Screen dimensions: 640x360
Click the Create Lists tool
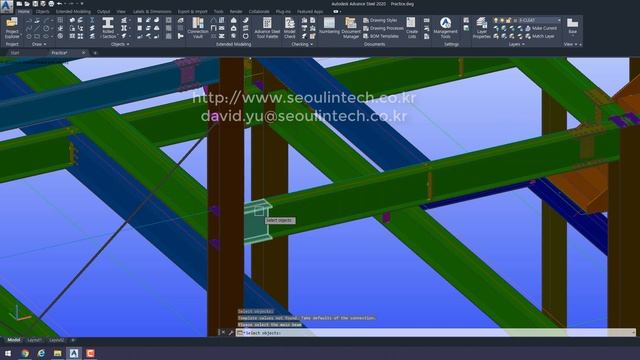[x=411, y=28]
